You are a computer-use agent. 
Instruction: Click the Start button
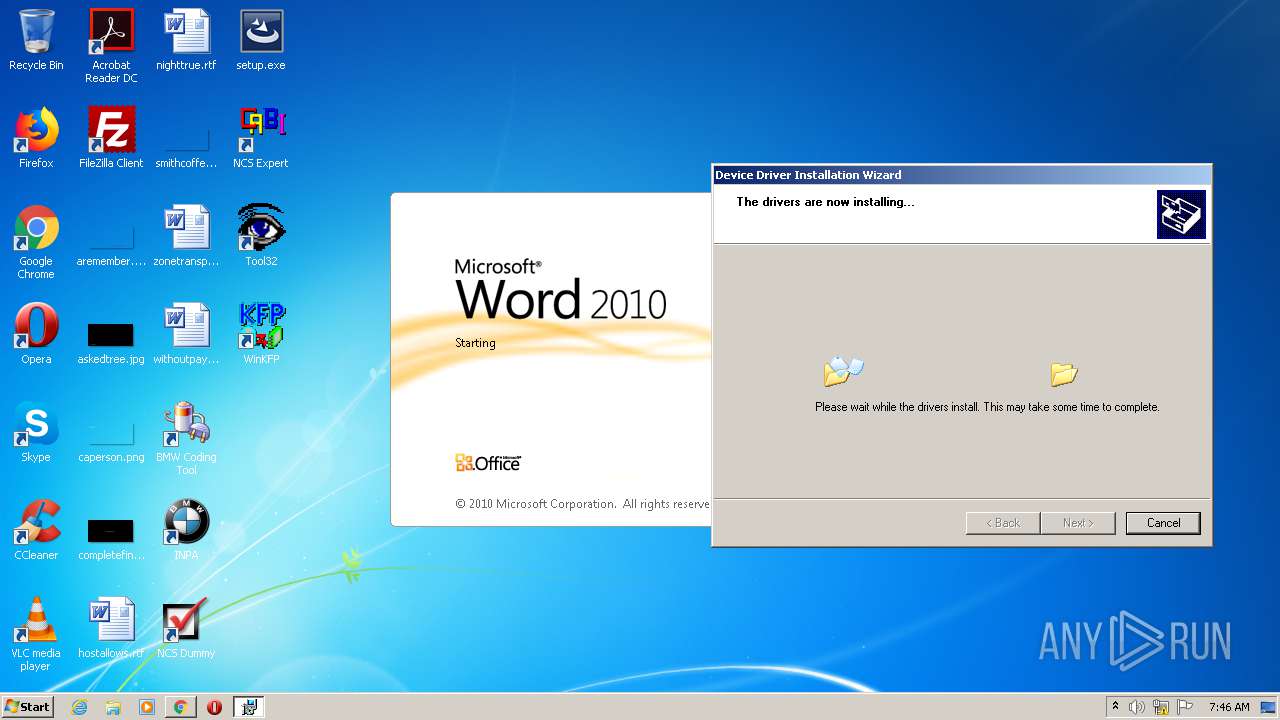click(x=28, y=707)
